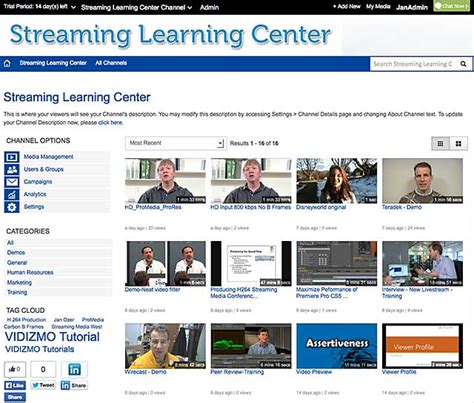Open the Viewer Profile video thumbnail

(422, 346)
